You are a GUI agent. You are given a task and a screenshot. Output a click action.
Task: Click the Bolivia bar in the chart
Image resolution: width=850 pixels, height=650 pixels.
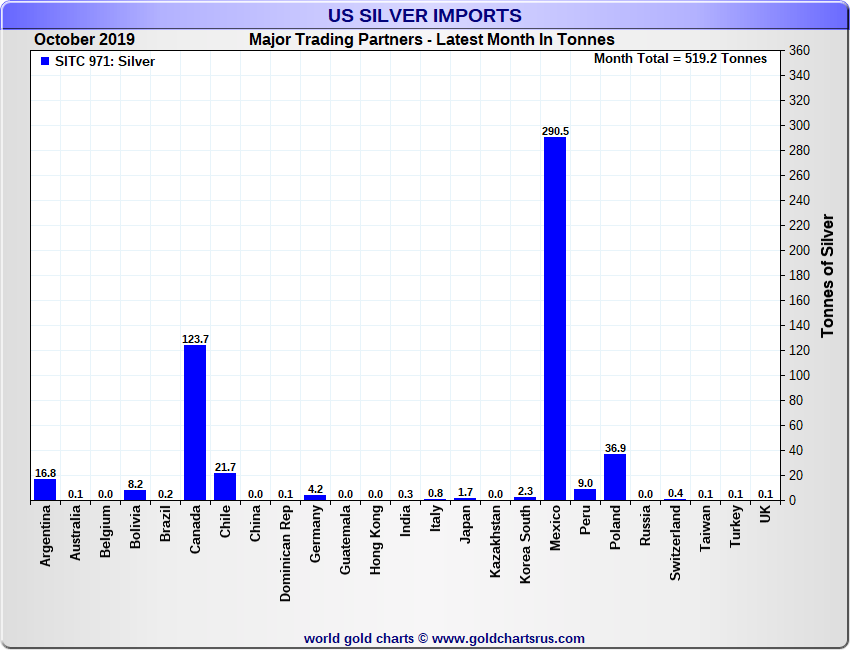click(x=135, y=494)
